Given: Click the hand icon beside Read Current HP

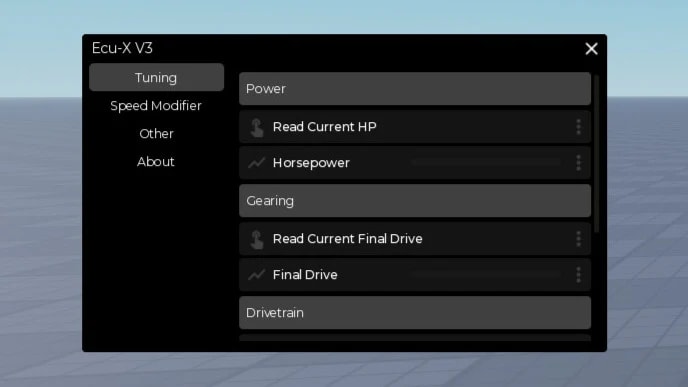Looking at the screenshot, I should [x=257, y=128].
